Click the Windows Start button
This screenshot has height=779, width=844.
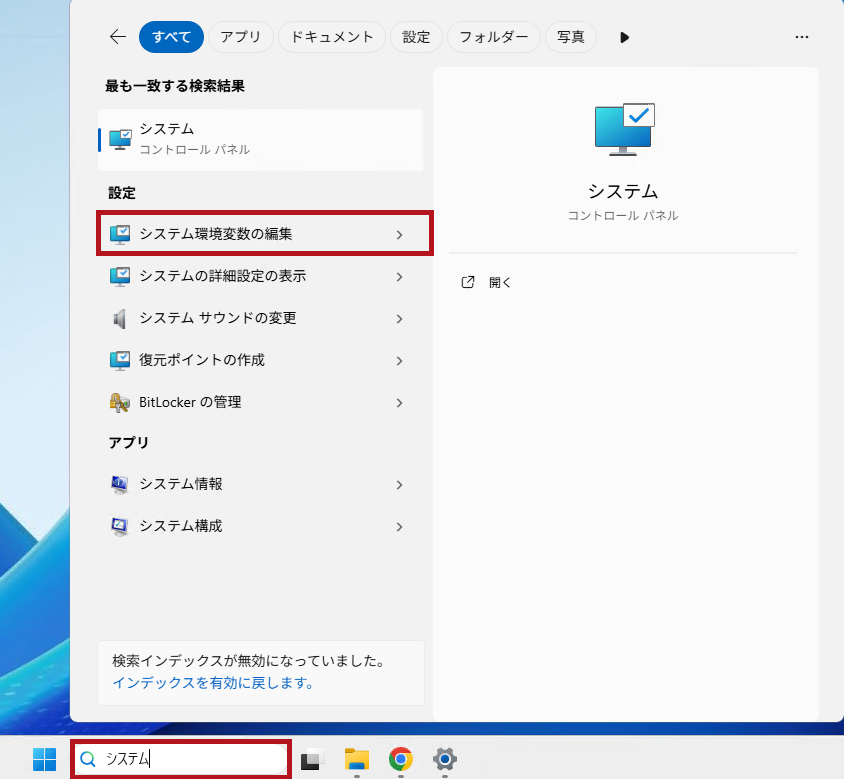40,760
